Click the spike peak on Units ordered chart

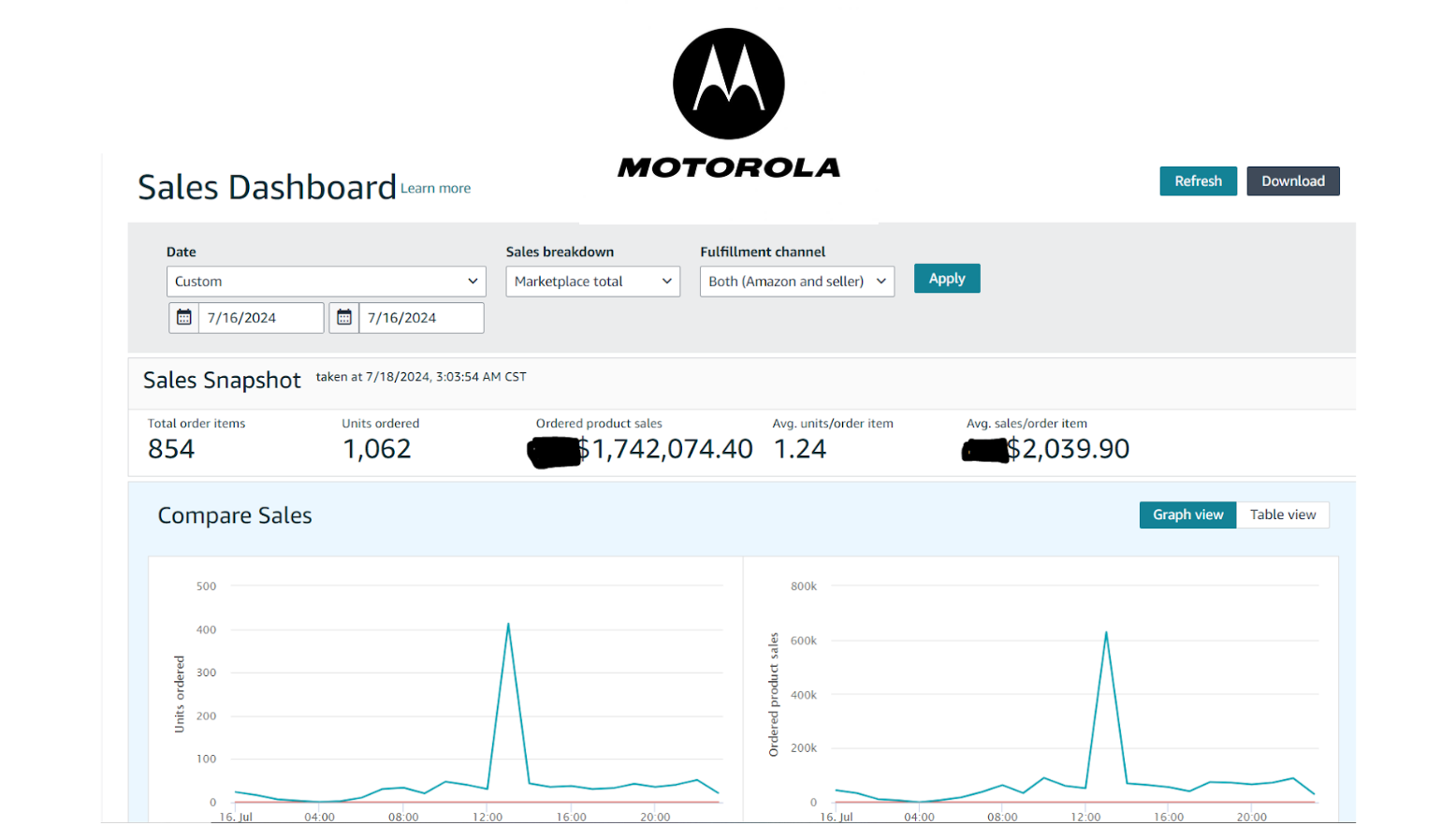click(x=508, y=625)
